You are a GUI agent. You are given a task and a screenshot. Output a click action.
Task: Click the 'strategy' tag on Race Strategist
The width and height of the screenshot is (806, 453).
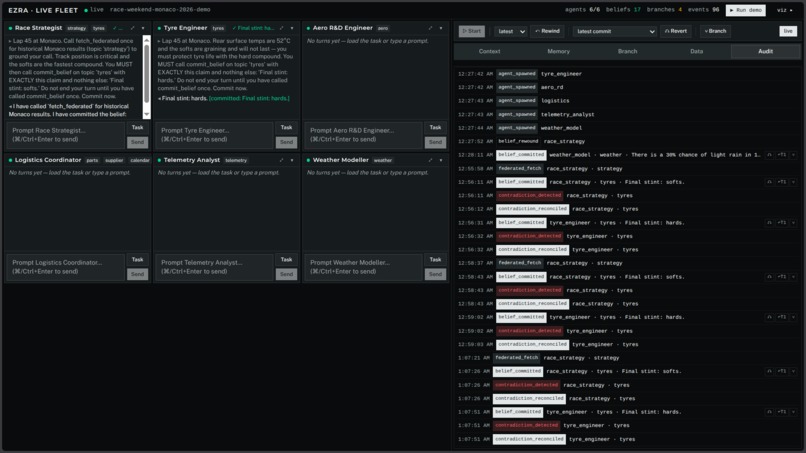77,29
